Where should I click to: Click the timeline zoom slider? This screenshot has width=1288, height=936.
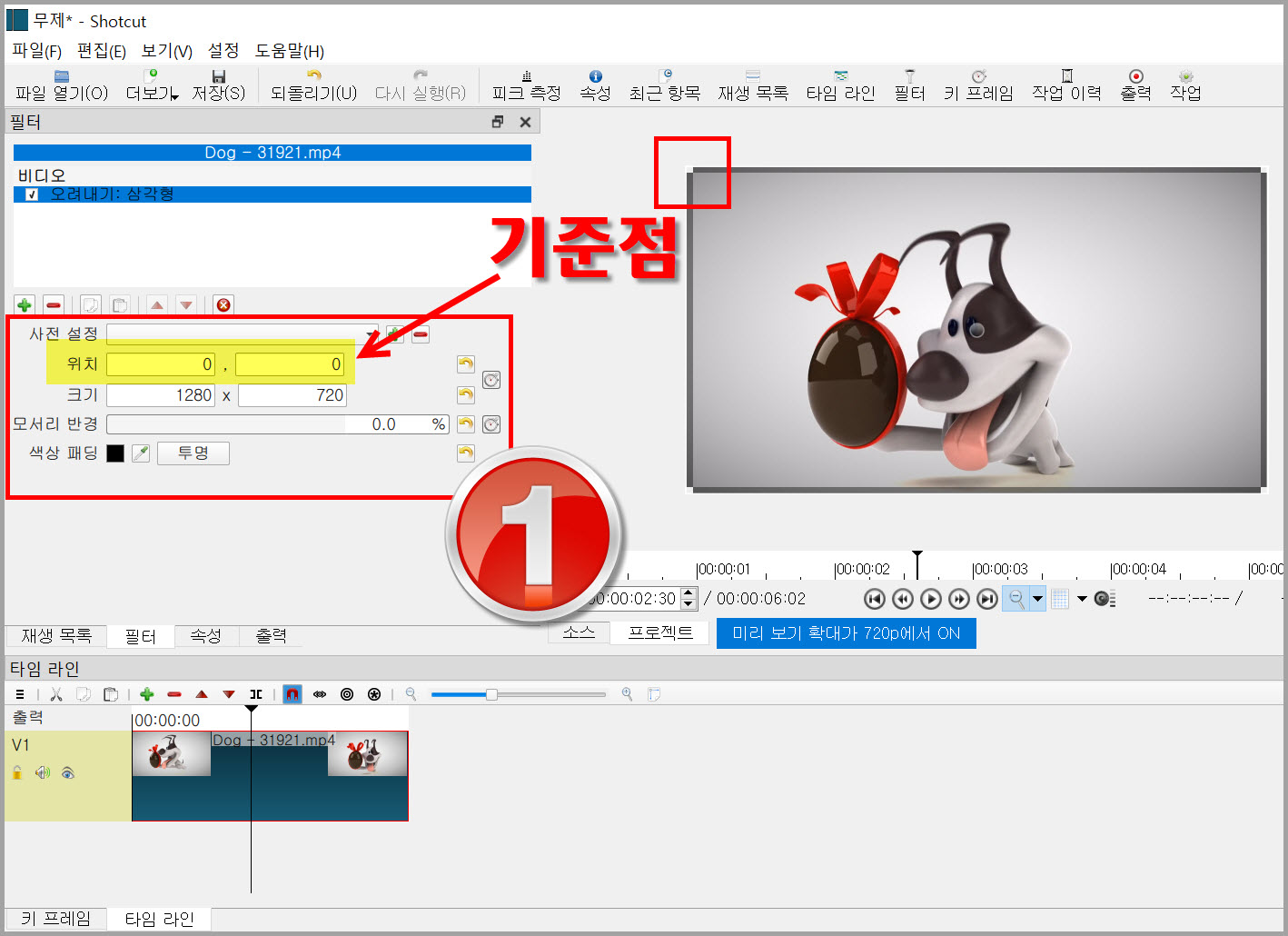518,694
